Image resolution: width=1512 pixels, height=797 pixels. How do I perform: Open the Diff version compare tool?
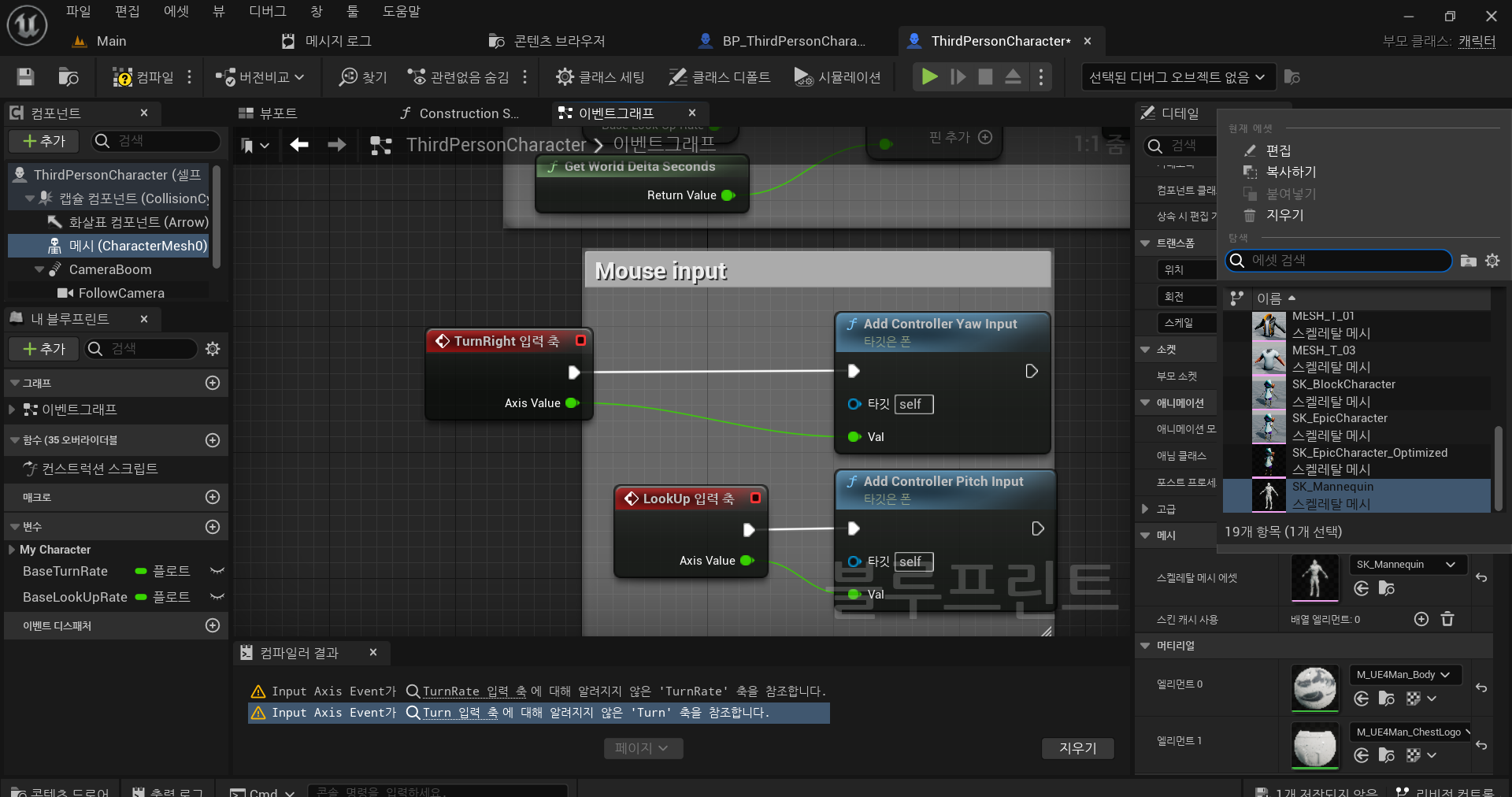(259, 77)
